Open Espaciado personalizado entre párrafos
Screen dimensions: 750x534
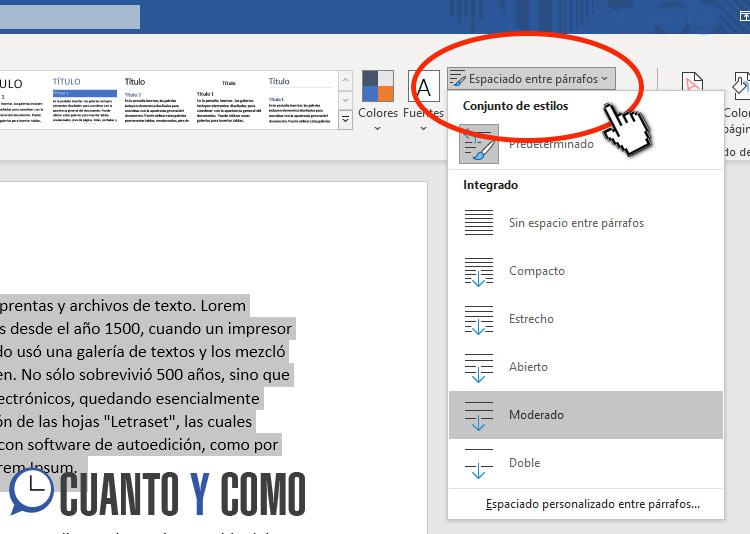592,505
